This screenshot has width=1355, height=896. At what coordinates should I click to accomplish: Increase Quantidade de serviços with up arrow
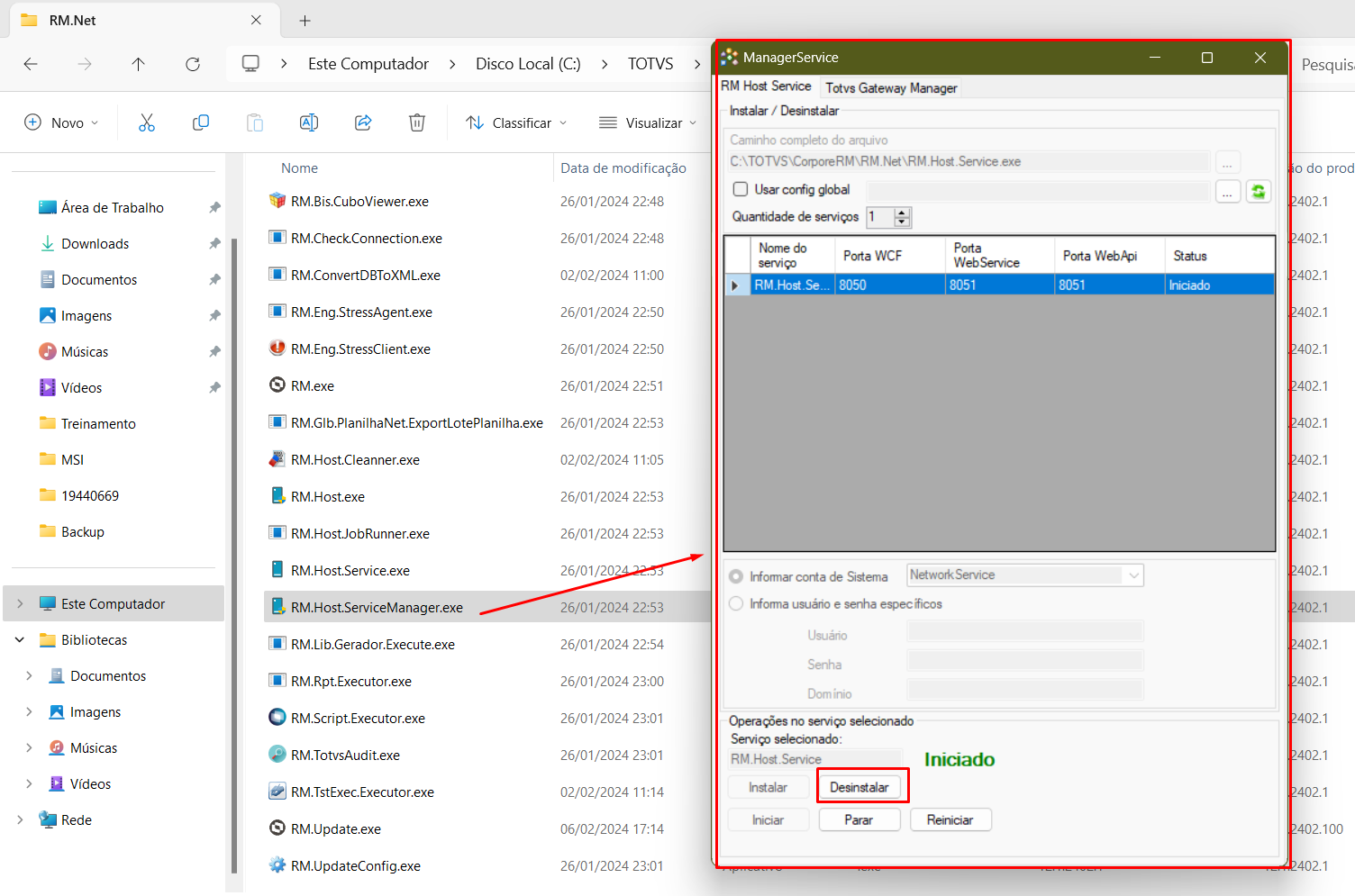tap(903, 213)
